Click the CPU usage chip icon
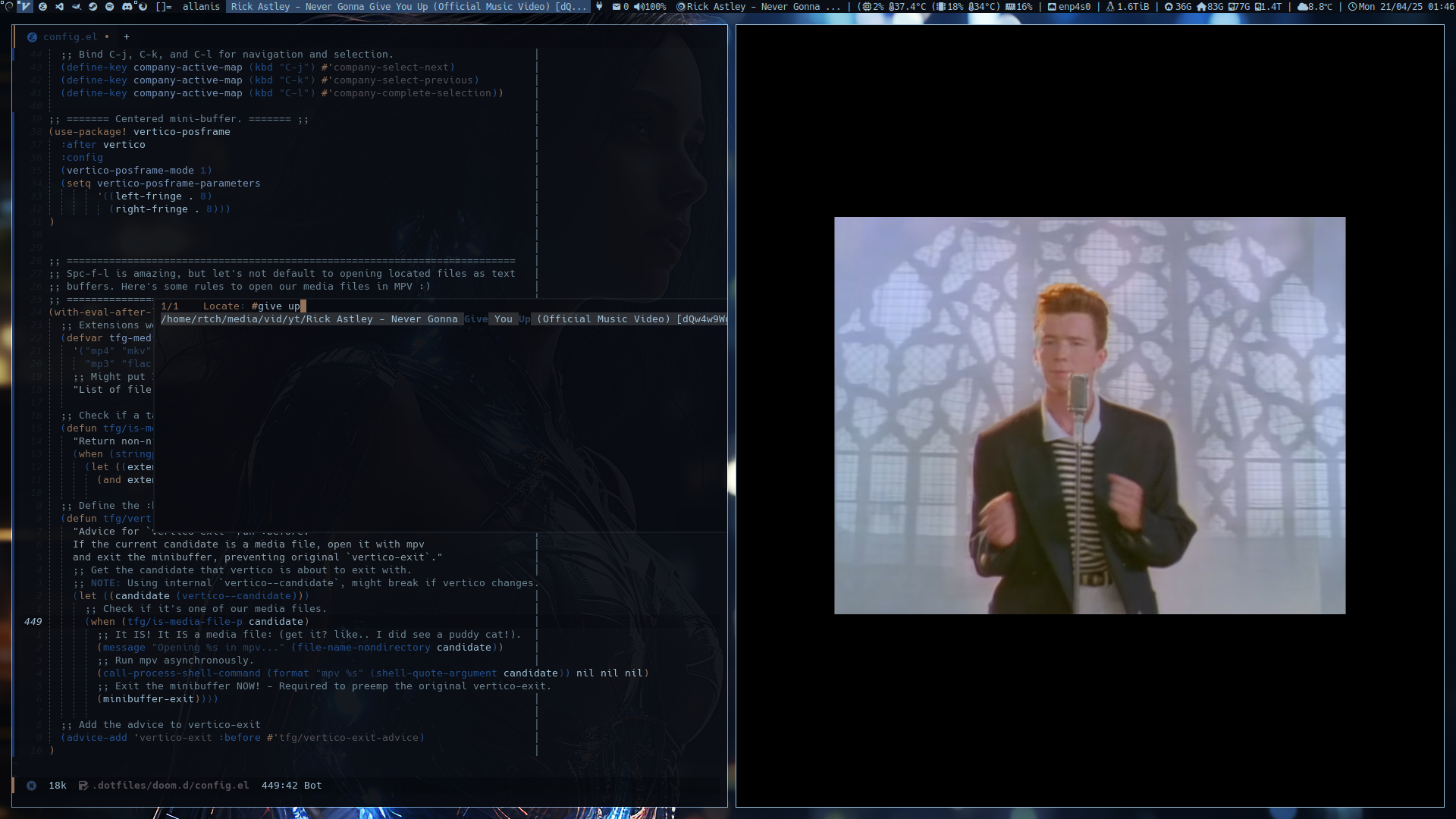Image resolution: width=1456 pixels, height=819 pixels. pyautogui.click(x=867, y=7)
